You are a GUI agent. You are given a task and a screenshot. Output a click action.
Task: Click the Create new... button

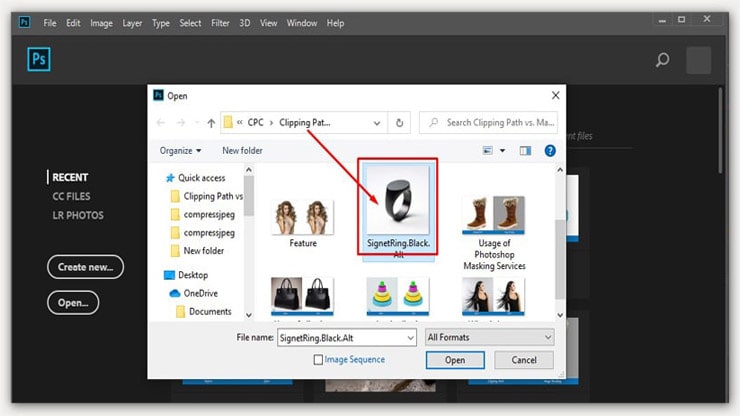[85, 266]
